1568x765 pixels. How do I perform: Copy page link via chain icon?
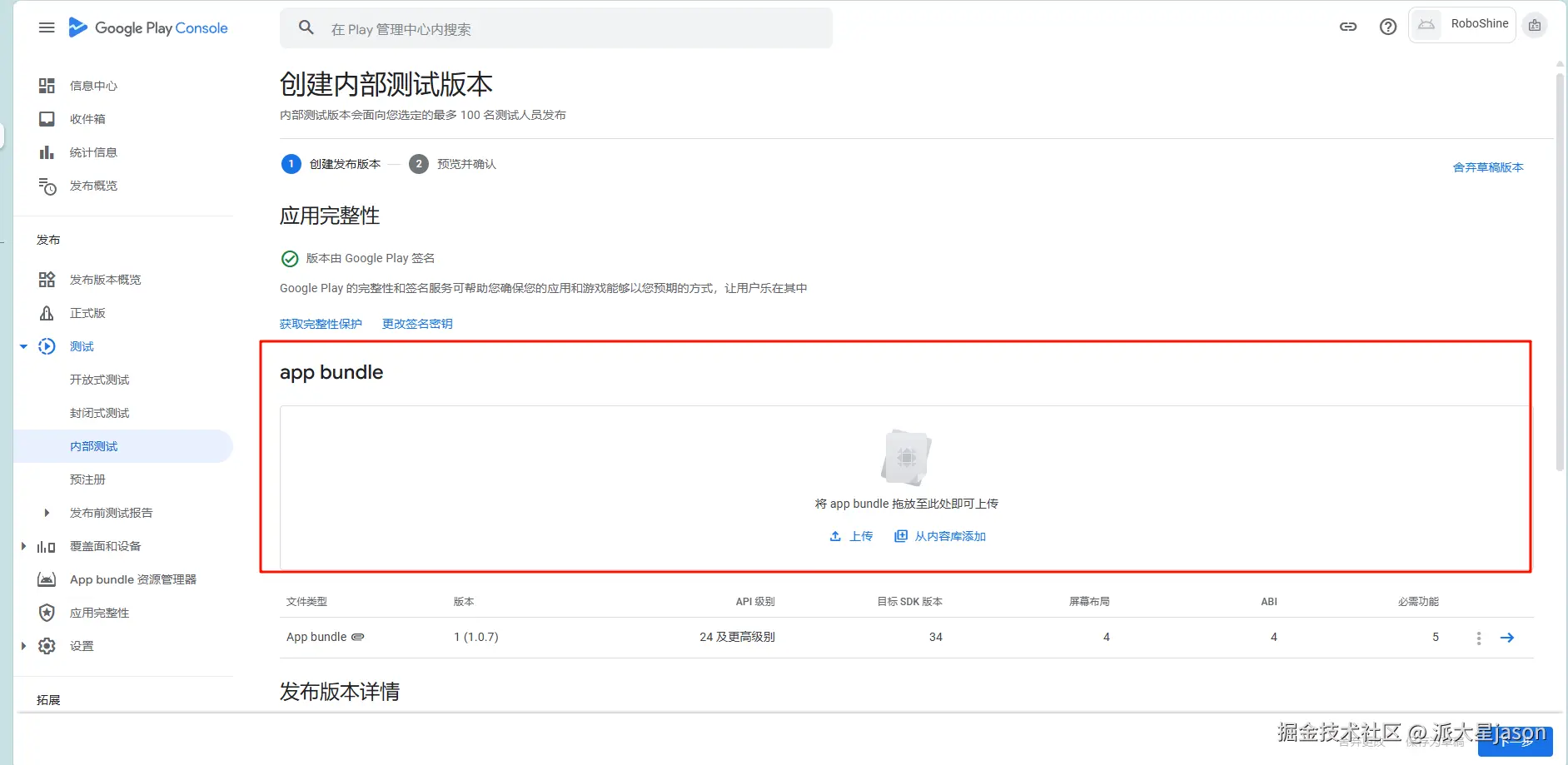click(1348, 27)
